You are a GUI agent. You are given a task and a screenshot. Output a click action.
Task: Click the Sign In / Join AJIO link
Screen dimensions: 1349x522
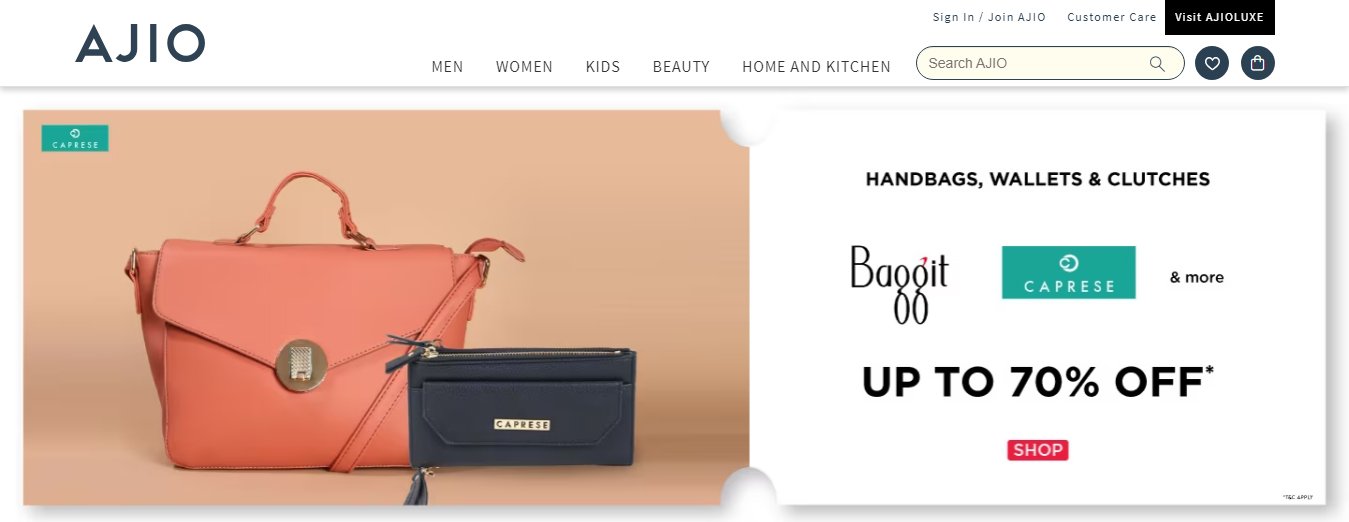[x=989, y=17]
